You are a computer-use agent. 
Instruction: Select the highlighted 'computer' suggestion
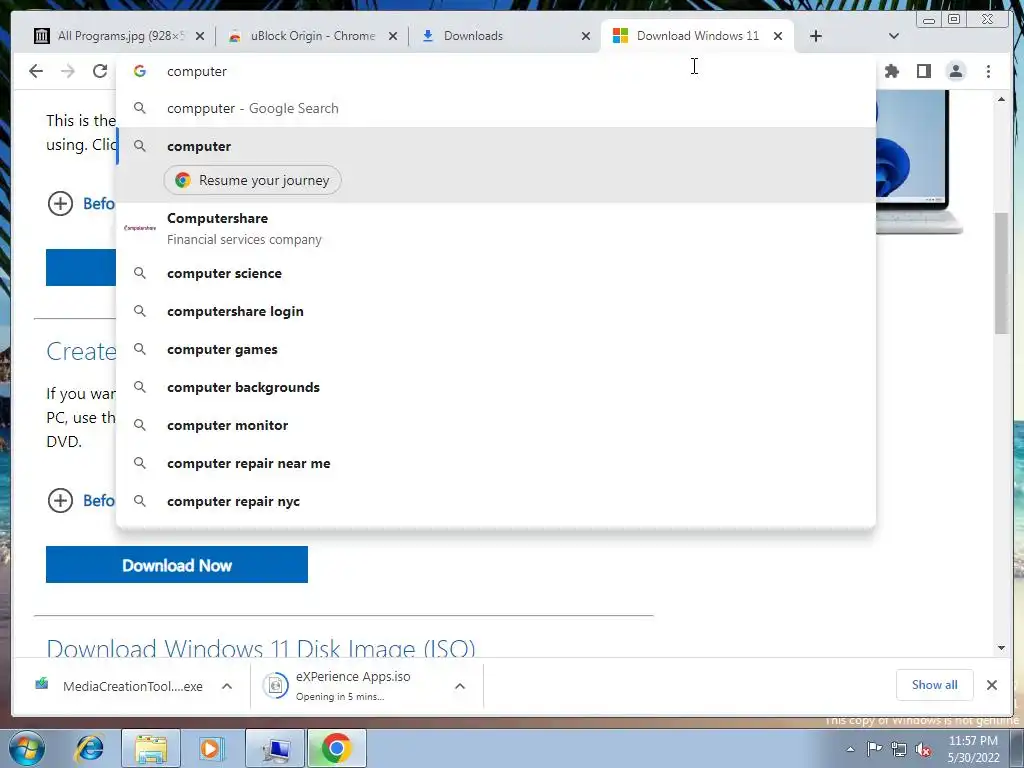[x=496, y=146]
